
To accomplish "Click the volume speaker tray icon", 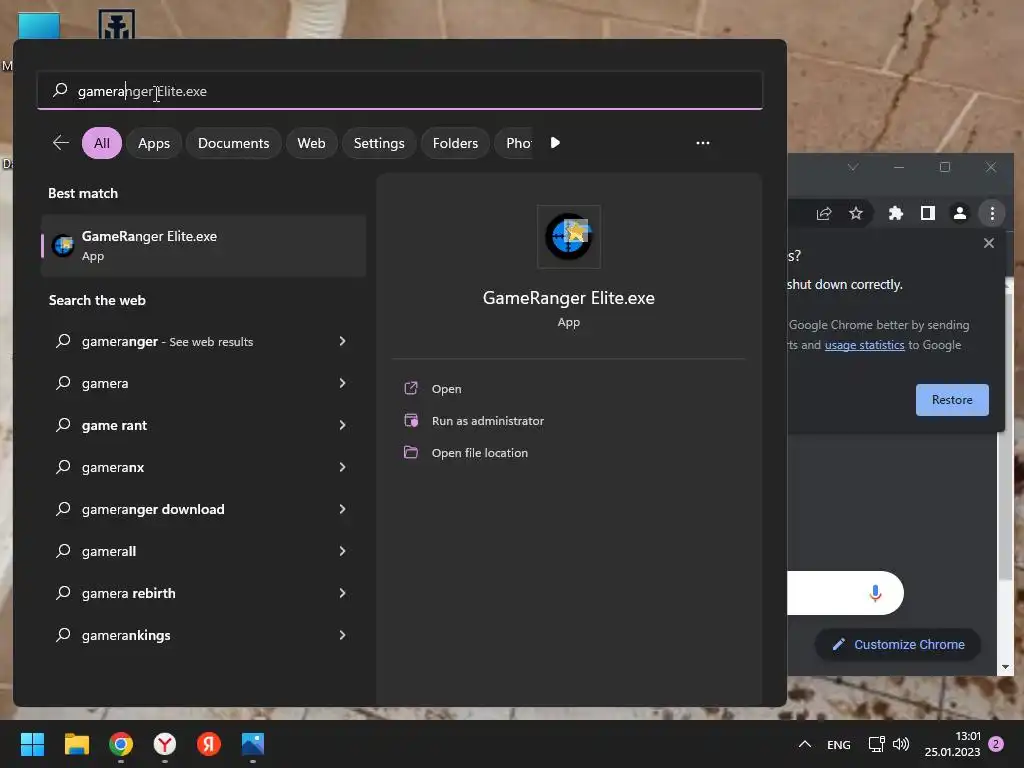I will click(901, 744).
